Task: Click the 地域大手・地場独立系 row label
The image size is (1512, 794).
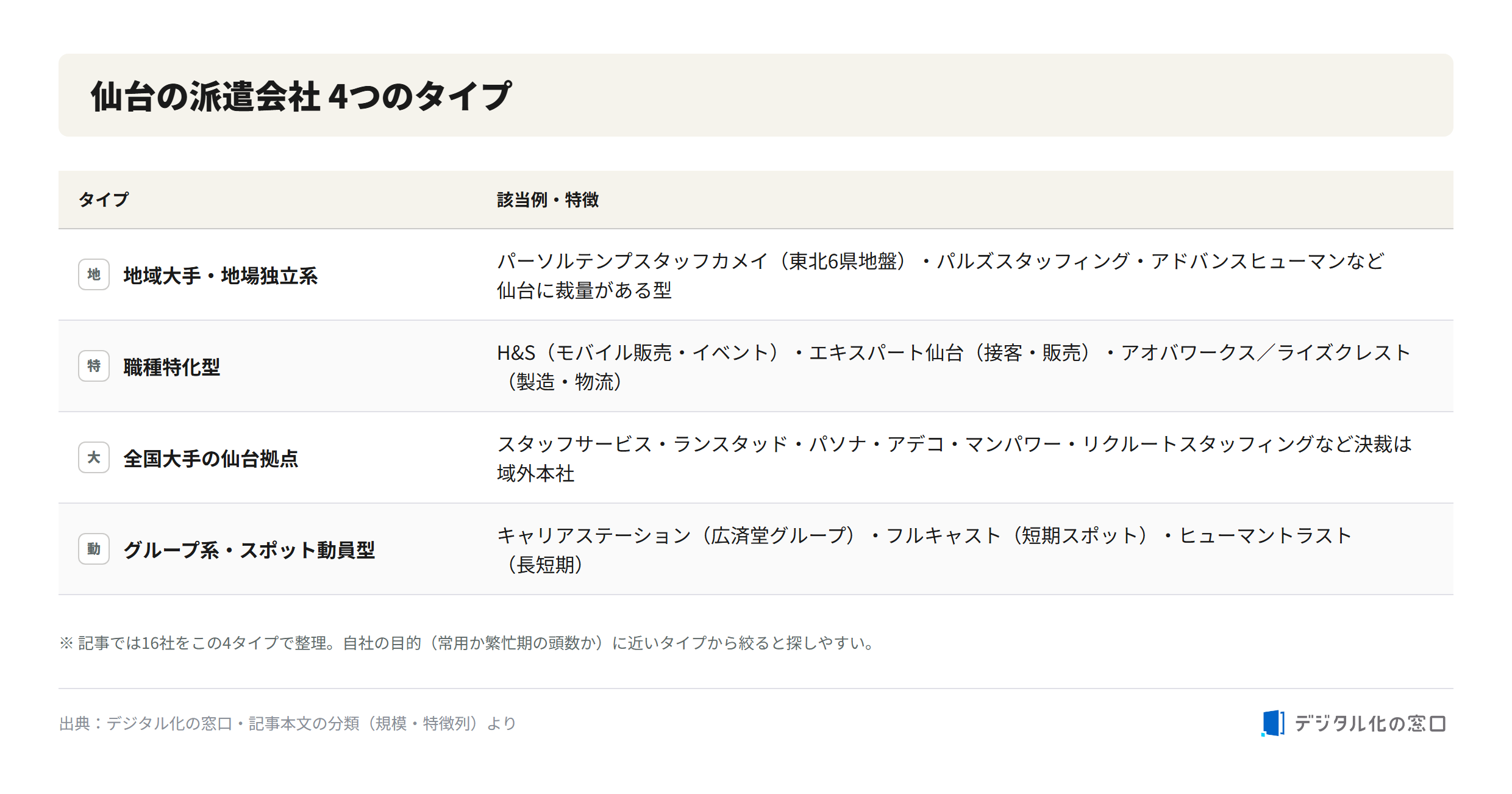Action: [220, 276]
